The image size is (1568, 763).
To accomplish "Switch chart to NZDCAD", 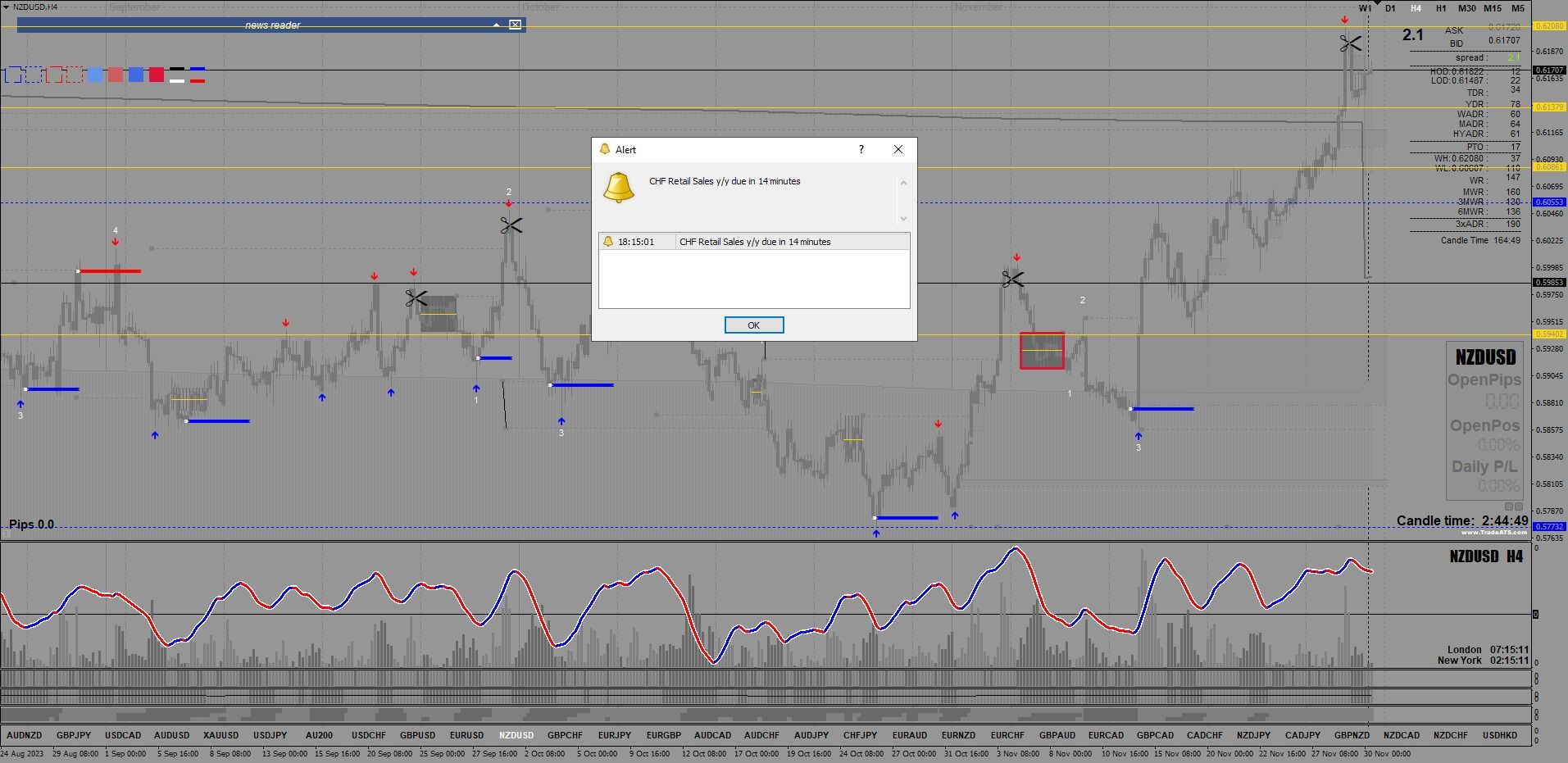I will tap(1402, 735).
